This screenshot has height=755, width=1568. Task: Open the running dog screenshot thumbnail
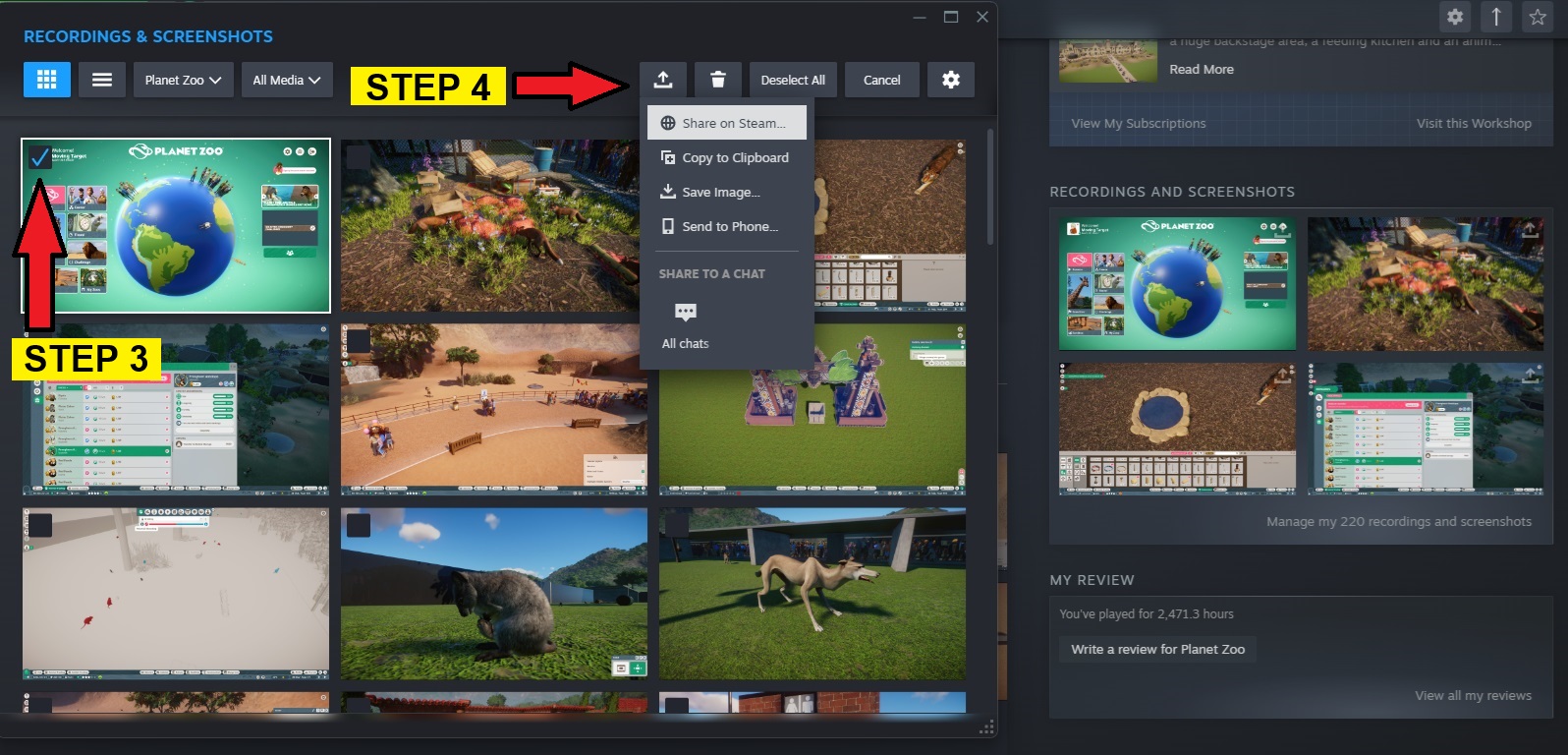(812, 593)
